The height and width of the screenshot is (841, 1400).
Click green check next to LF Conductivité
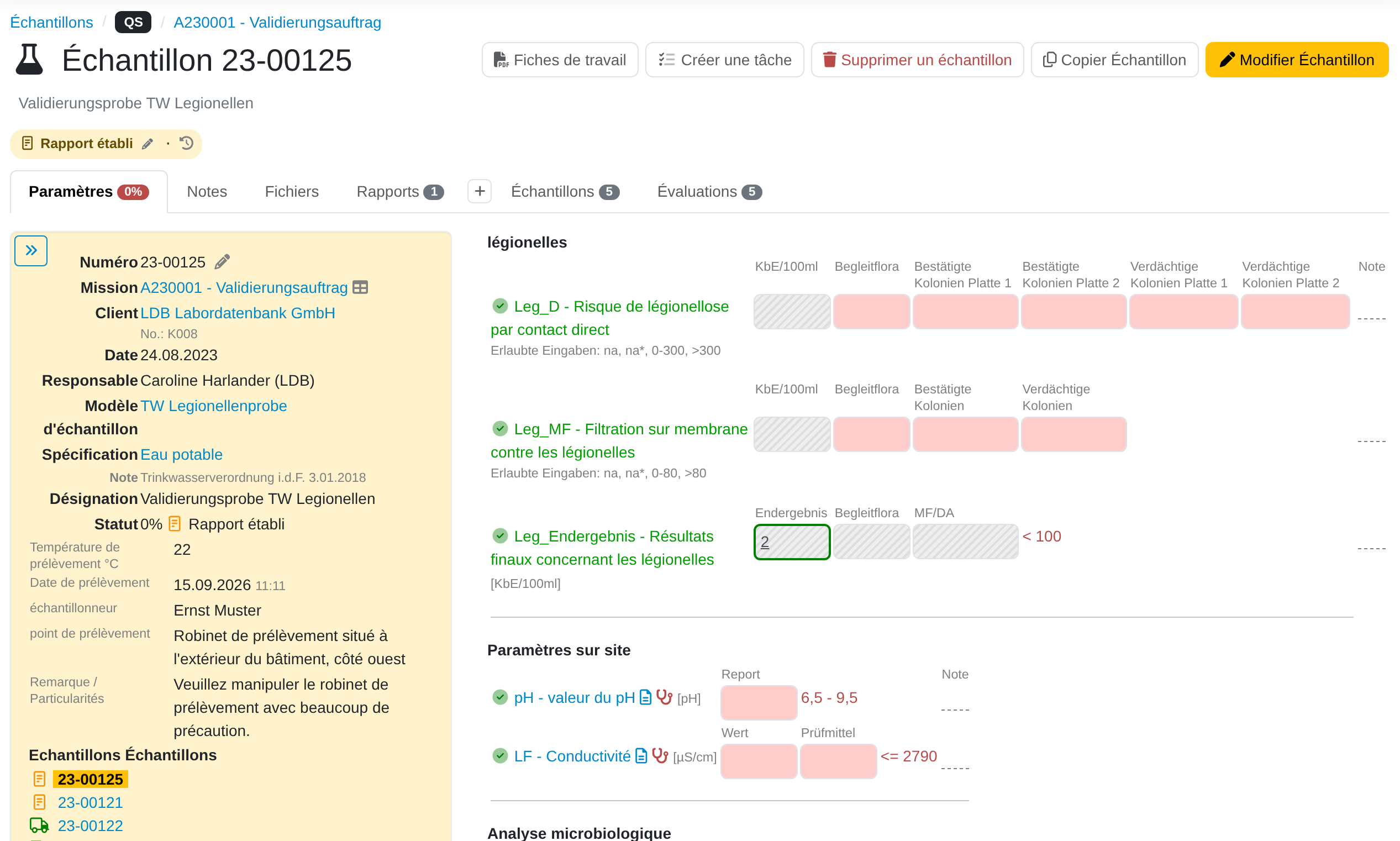pyautogui.click(x=499, y=756)
